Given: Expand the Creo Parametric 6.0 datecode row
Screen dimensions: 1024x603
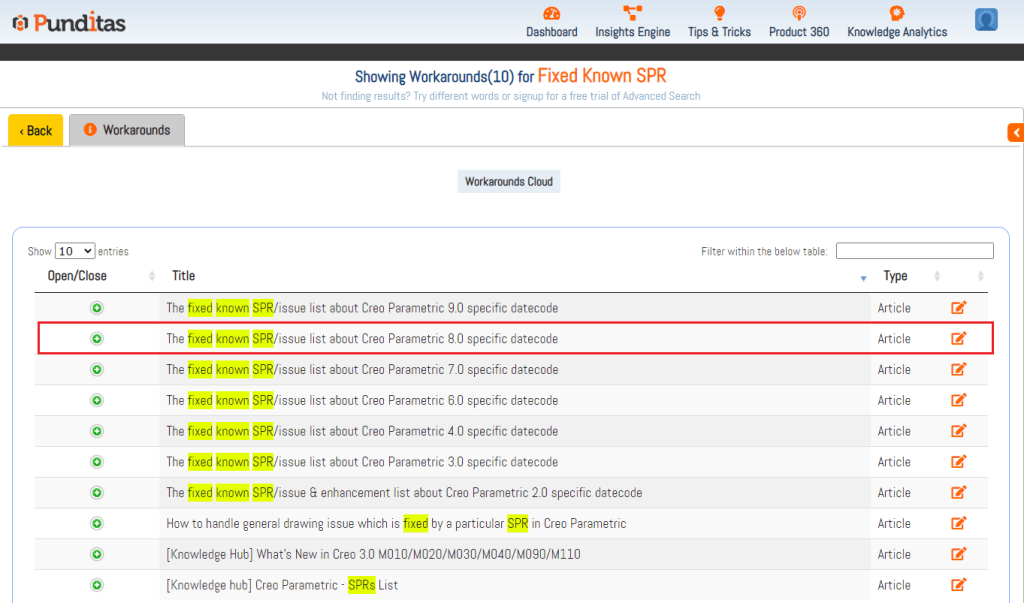Looking at the screenshot, I should [x=97, y=400].
